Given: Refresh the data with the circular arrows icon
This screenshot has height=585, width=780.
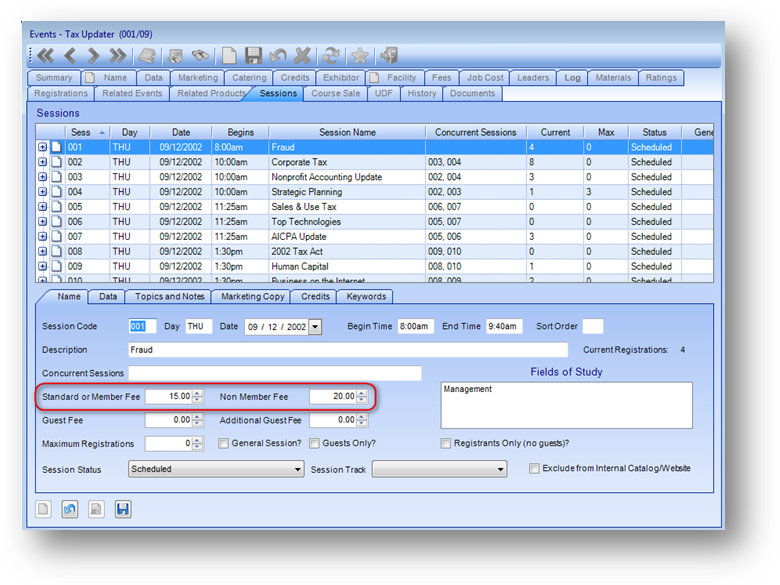Looking at the screenshot, I should tap(331, 55).
